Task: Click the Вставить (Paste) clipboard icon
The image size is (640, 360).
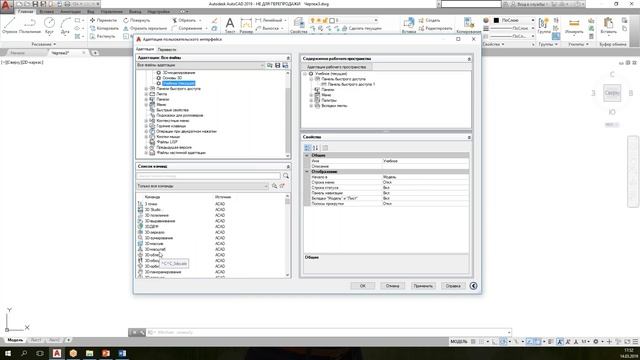Action: (x=608, y=25)
